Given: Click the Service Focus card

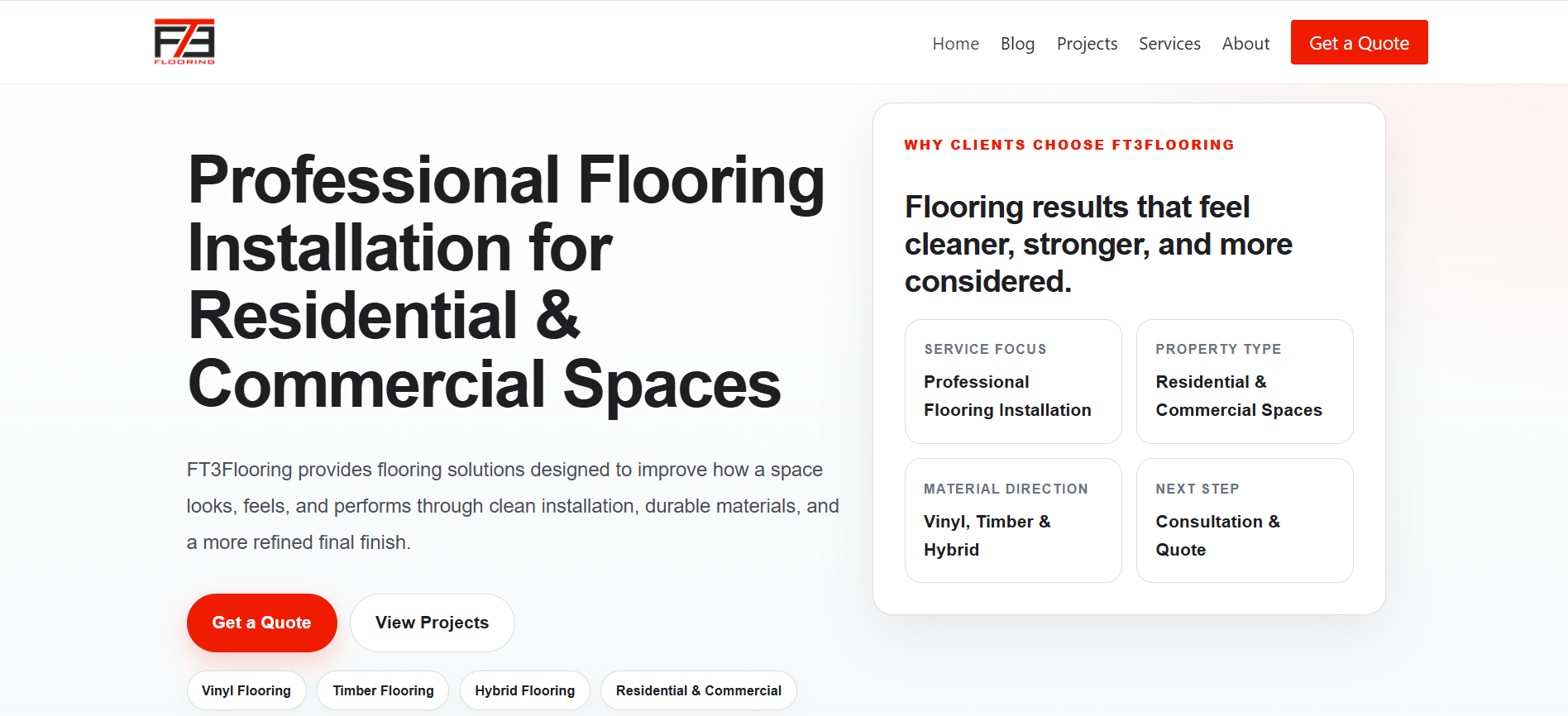Looking at the screenshot, I should pos(1013,381).
